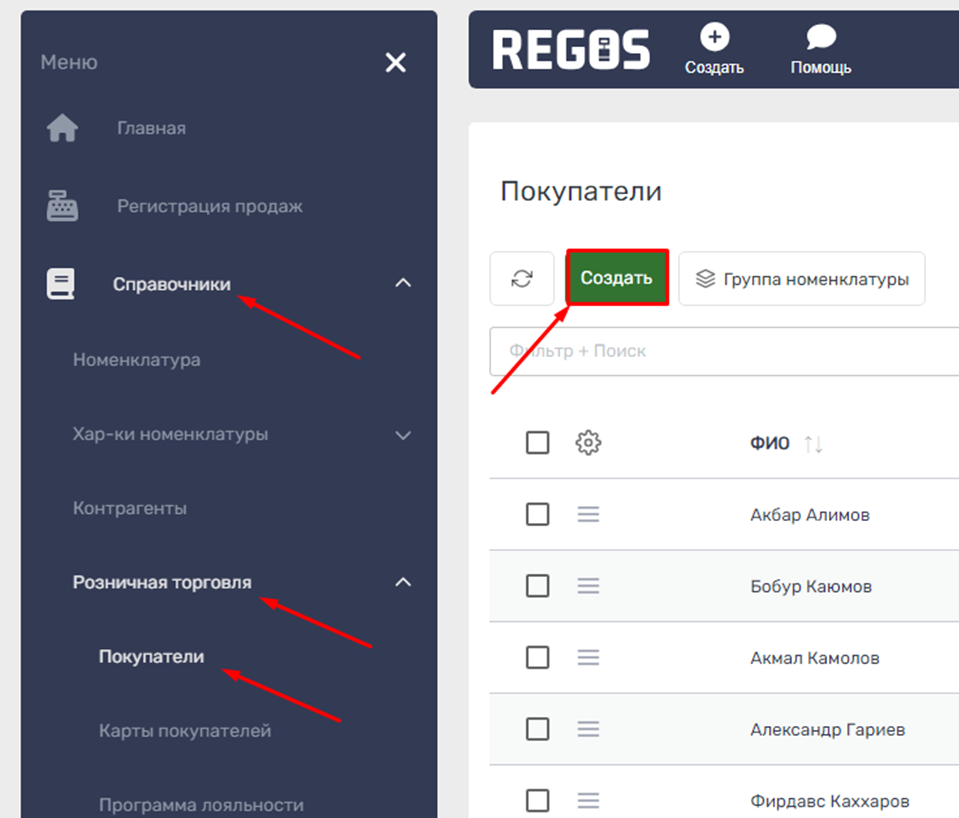
Task: Click the row menu icon for Акбар Алимов
Action: pos(588,515)
